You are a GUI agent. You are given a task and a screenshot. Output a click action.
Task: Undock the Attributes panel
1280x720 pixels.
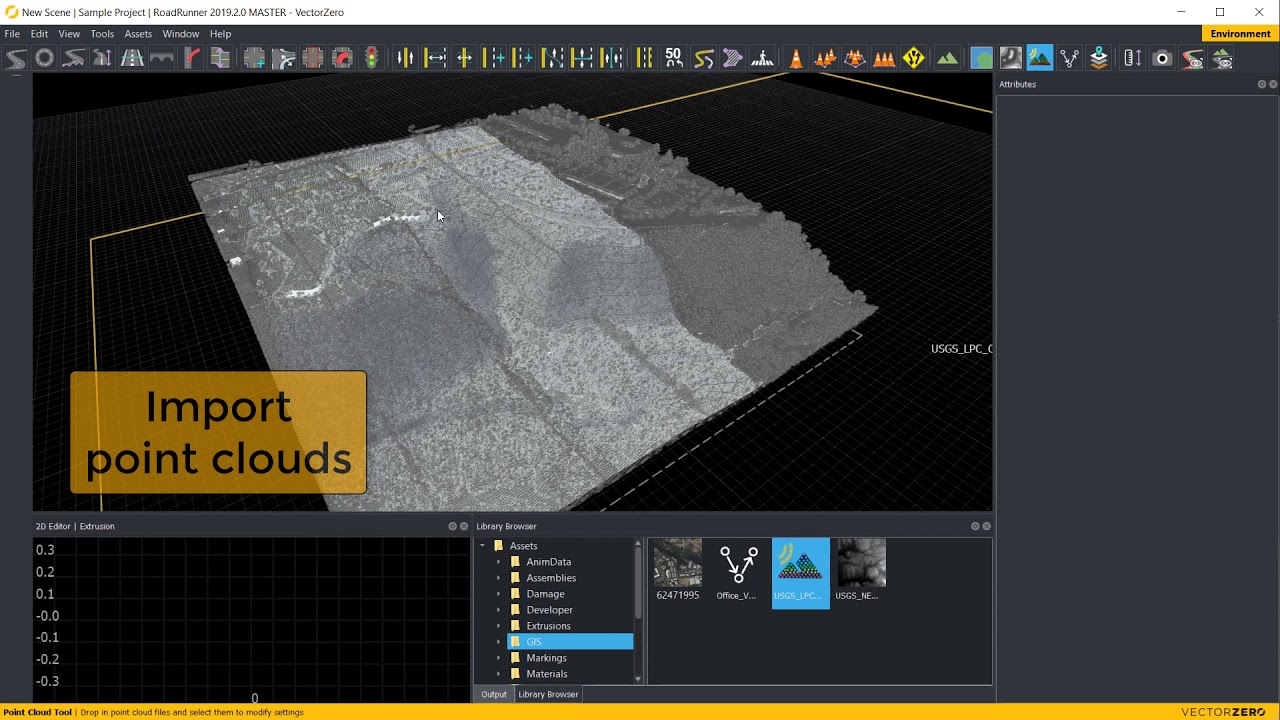(1262, 84)
